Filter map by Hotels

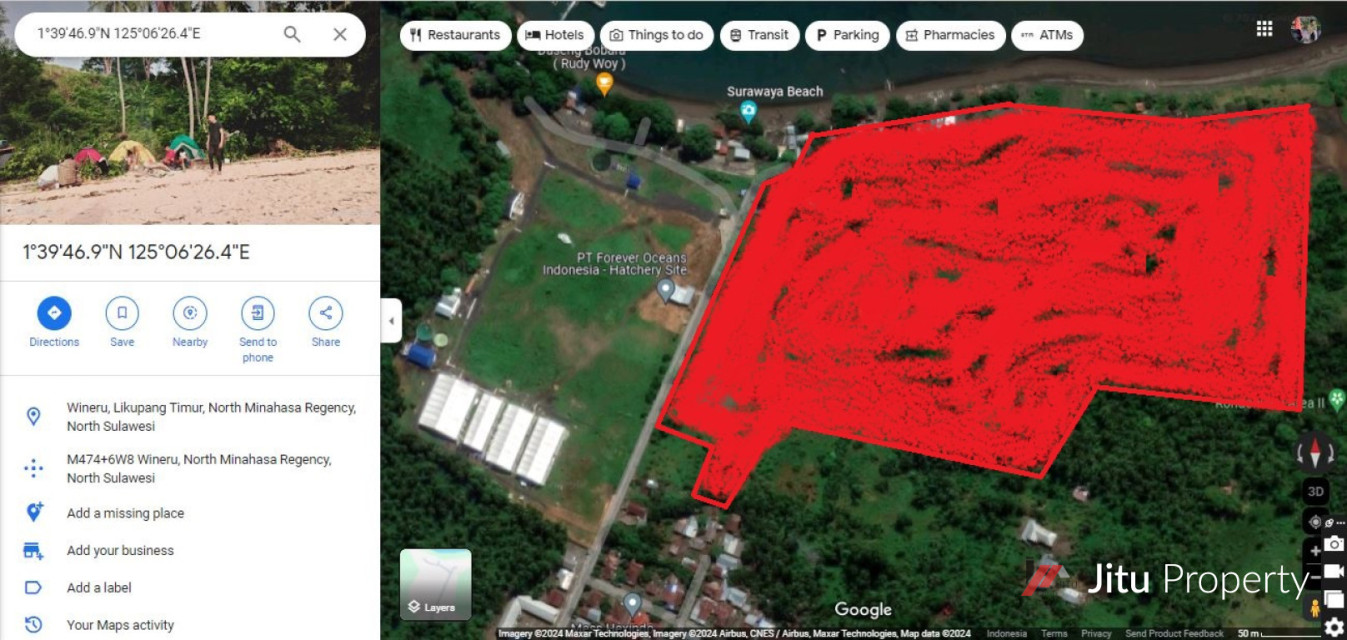(554, 35)
